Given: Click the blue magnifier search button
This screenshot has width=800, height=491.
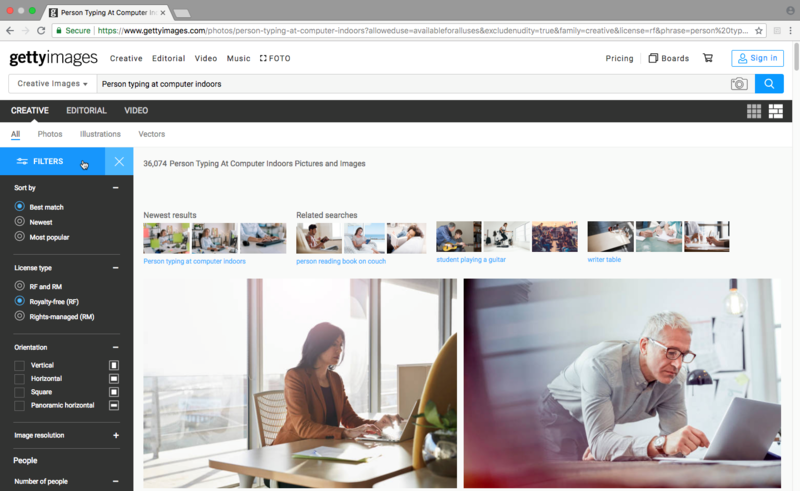Looking at the screenshot, I should pyautogui.click(x=769, y=84).
